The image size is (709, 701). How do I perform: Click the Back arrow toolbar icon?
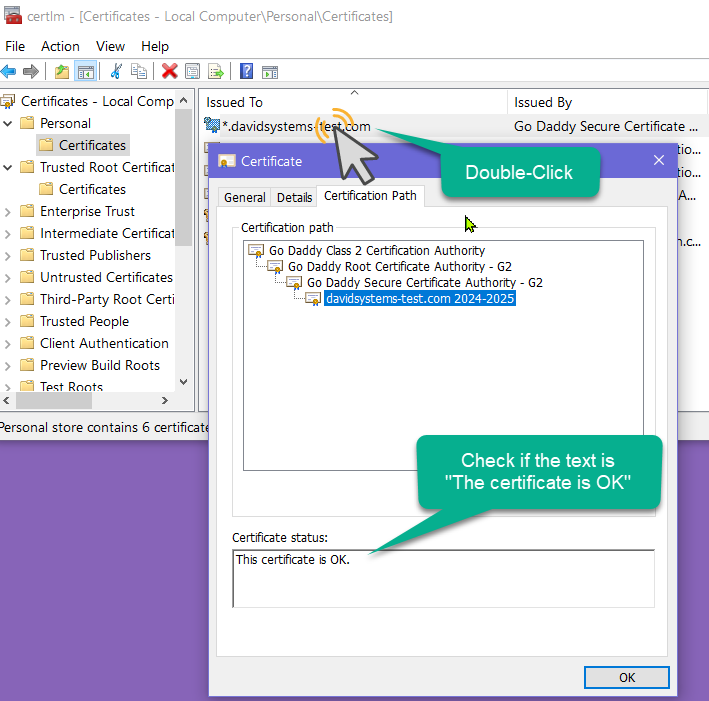click(x=9, y=71)
